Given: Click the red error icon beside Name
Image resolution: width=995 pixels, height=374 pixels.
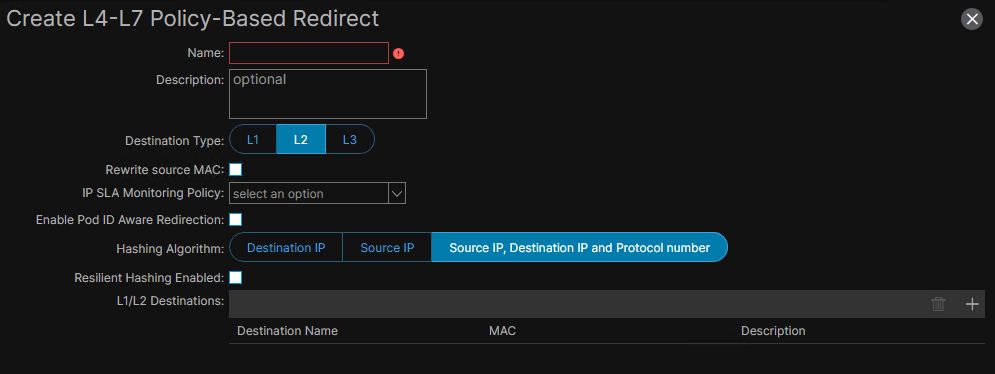Looking at the screenshot, I should pos(399,53).
